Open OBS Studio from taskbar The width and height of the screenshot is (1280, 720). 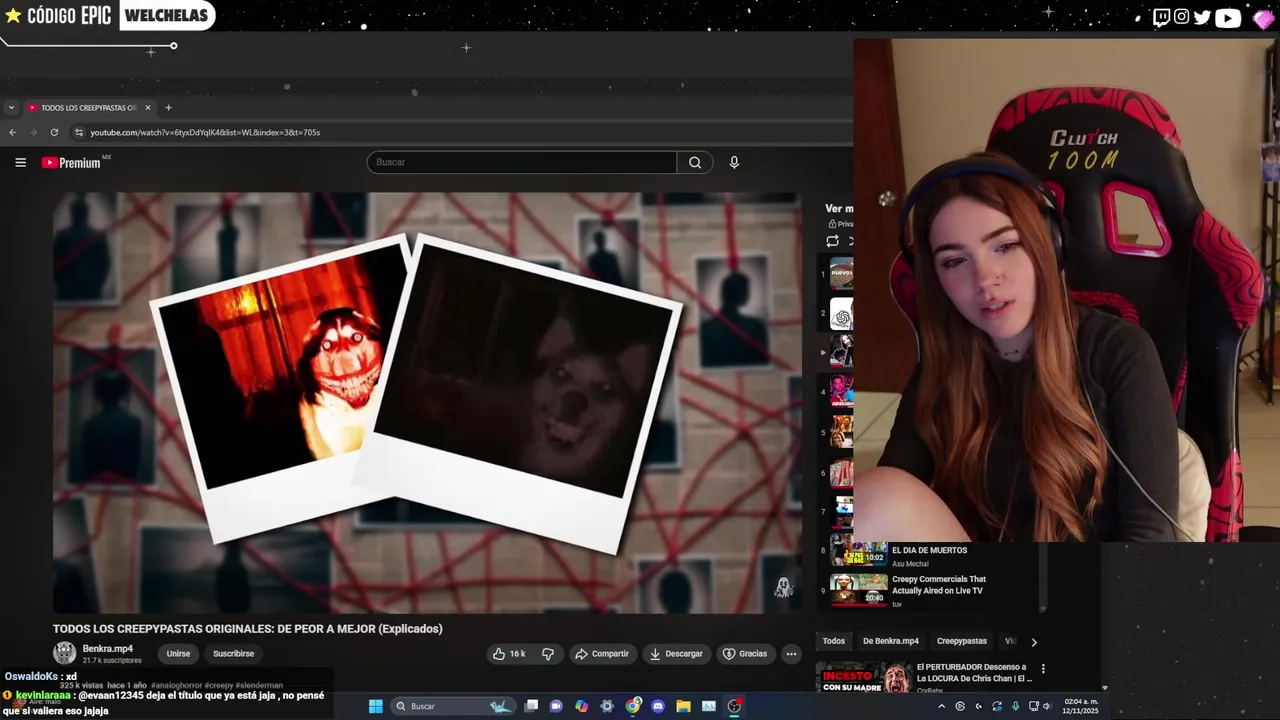pyautogui.click(x=734, y=706)
